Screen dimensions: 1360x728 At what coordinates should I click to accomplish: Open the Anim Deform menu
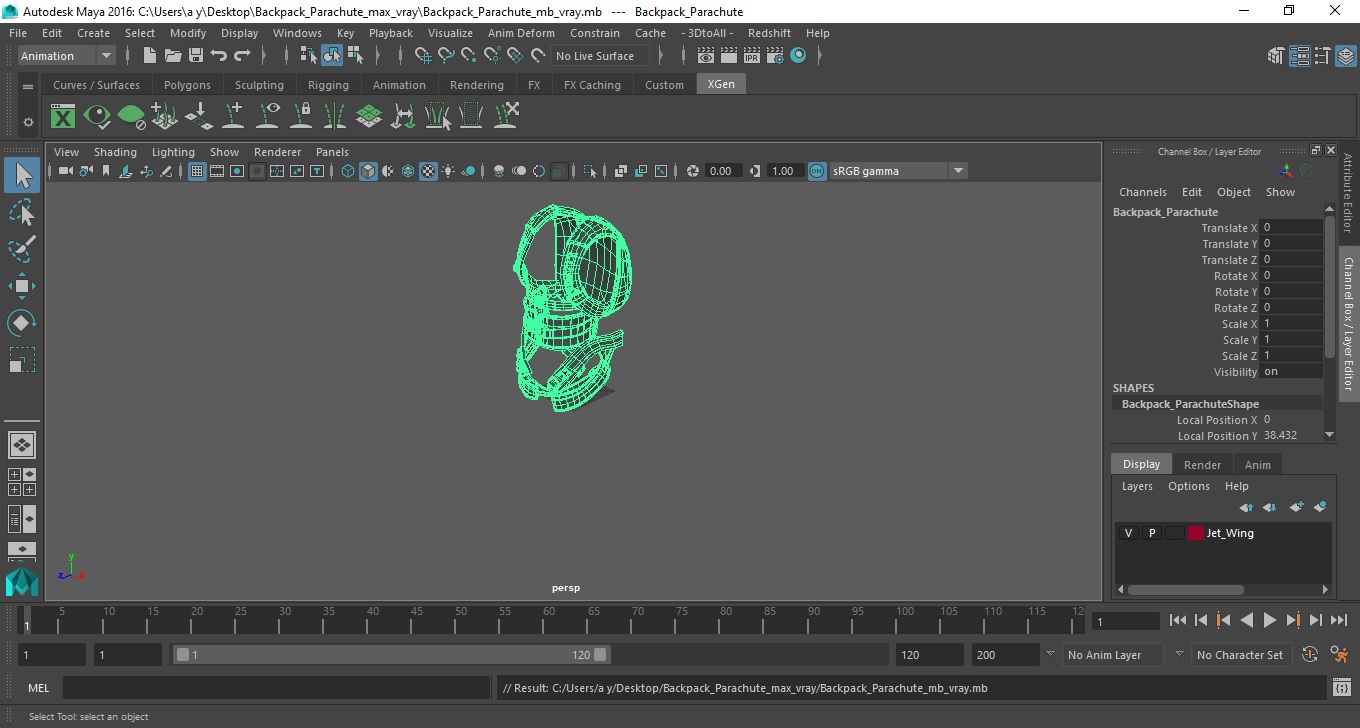pos(521,33)
